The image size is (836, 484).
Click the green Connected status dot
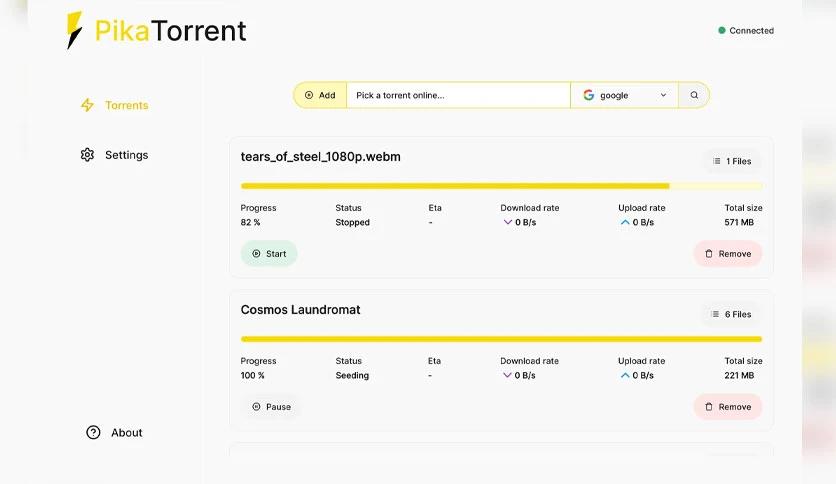point(722,30)
